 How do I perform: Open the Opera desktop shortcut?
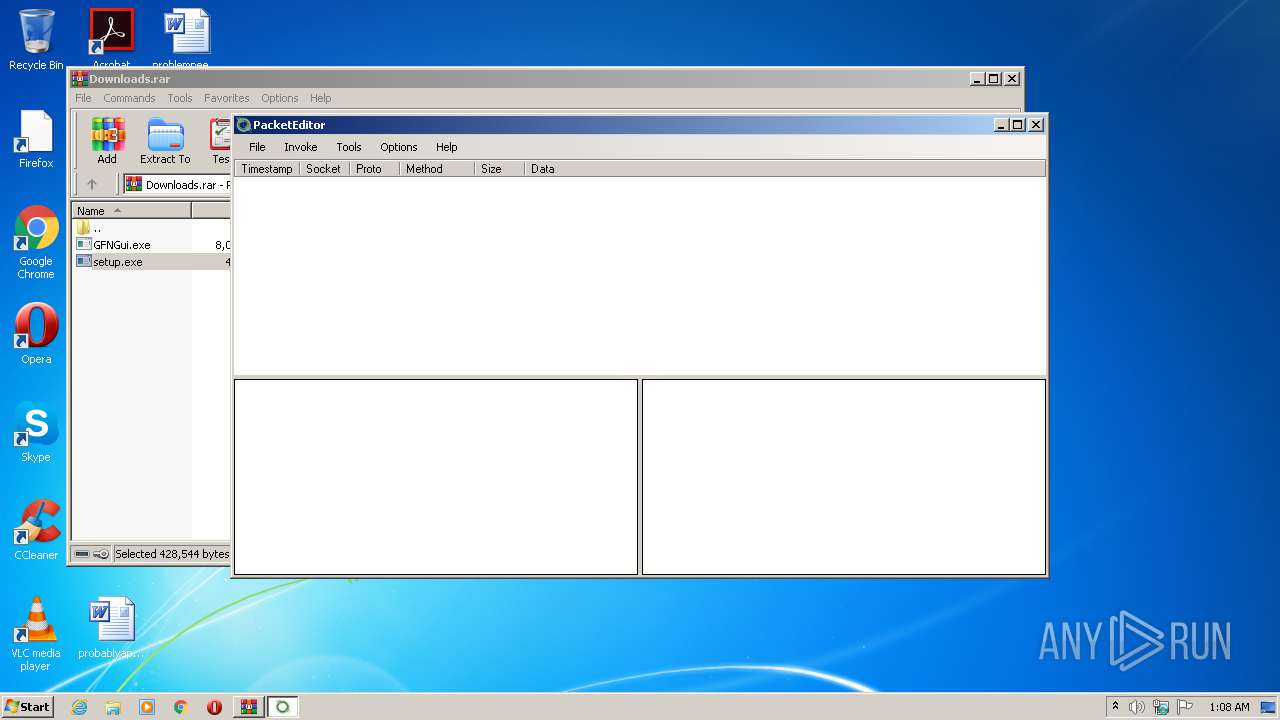(x=36, y=334)
